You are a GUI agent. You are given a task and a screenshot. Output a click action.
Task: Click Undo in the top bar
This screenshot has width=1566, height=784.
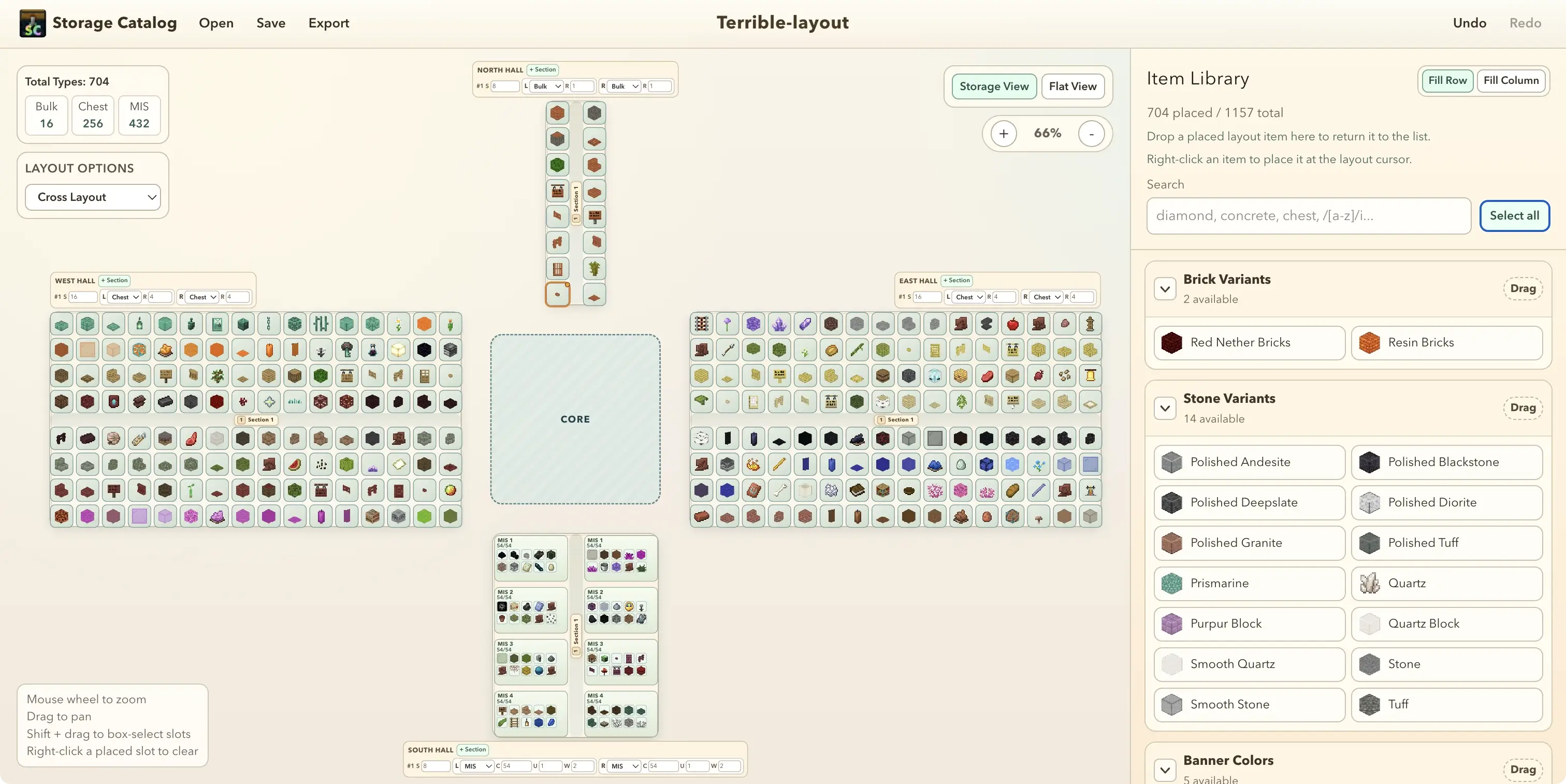tap(1469, 22)
